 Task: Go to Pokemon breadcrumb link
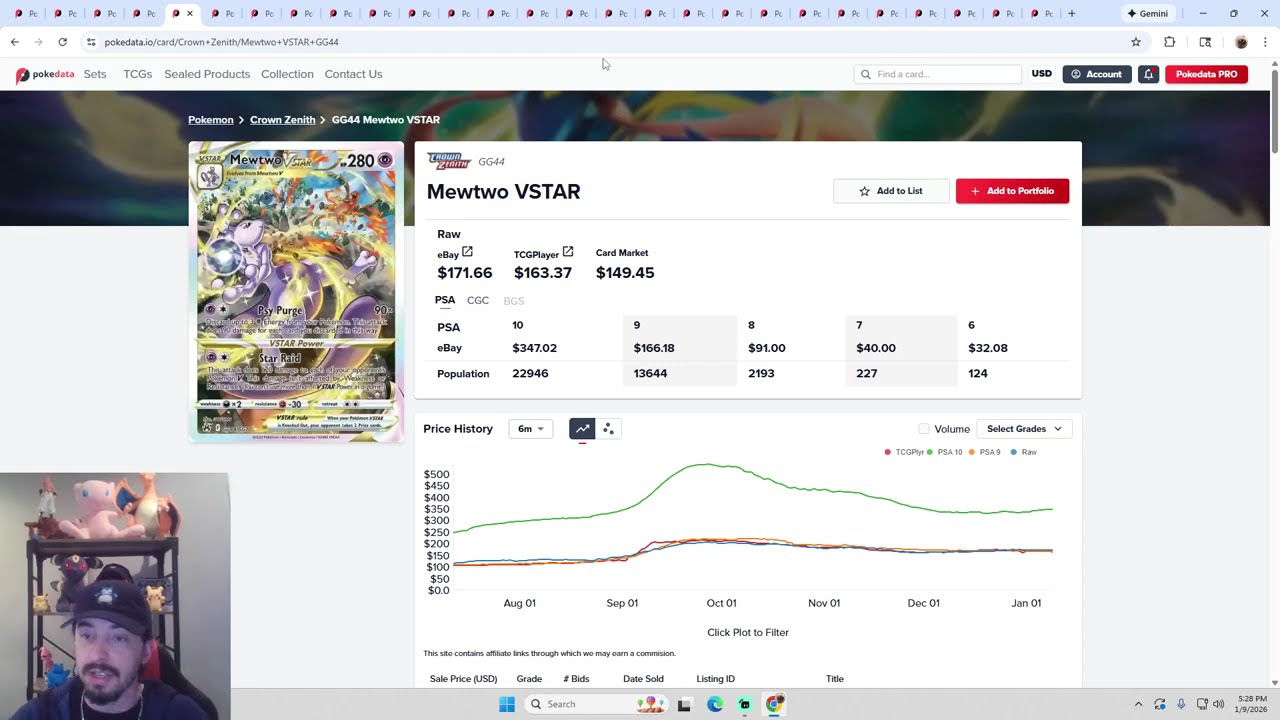pos(210,120)
